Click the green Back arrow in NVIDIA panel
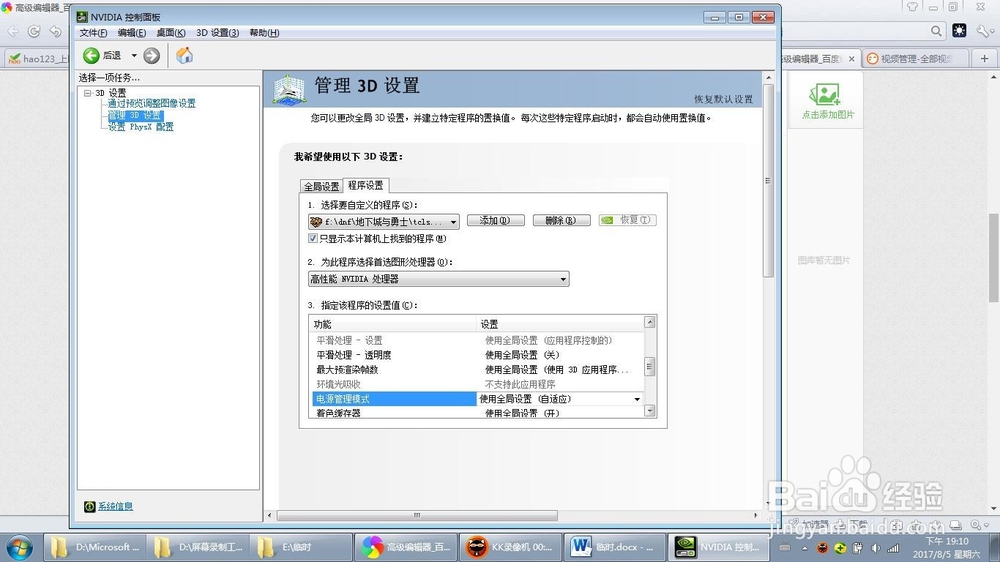The width and height of the screenshot is (1000, 562). coord(91,55)
